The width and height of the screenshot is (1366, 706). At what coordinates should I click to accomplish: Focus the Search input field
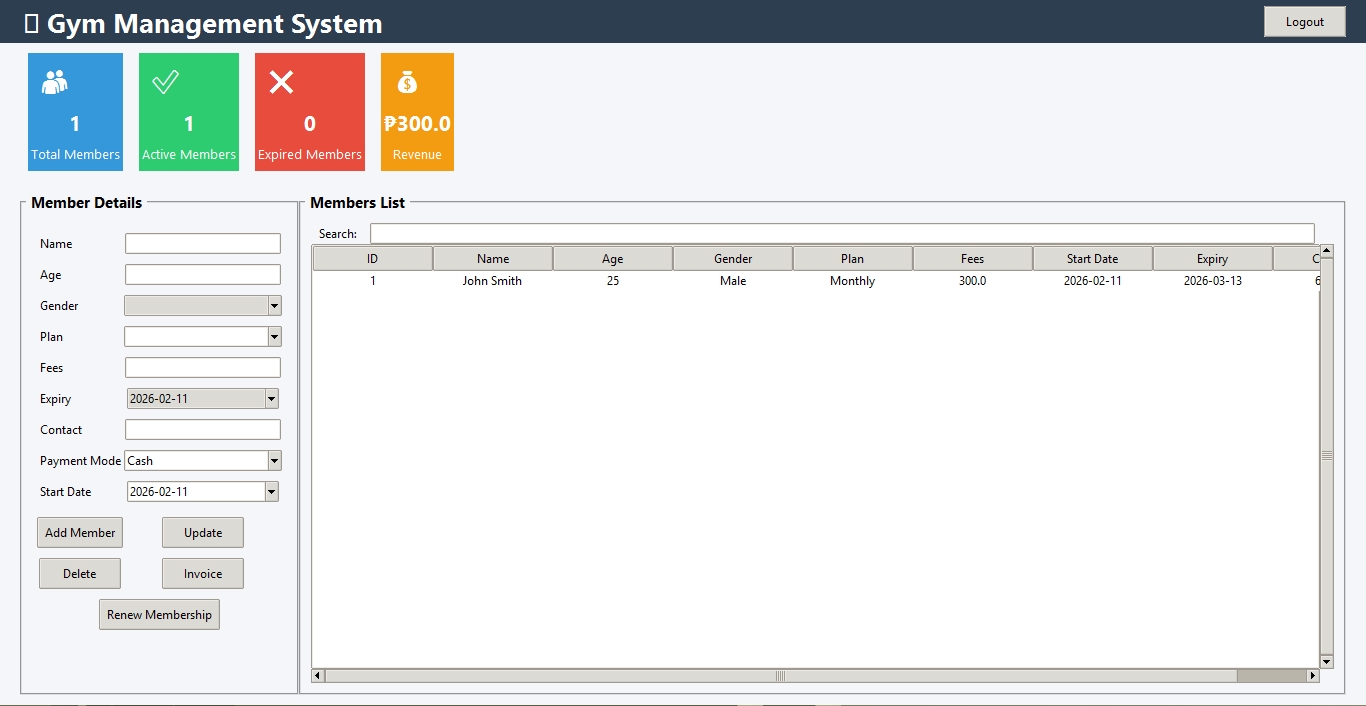point(841,234)
